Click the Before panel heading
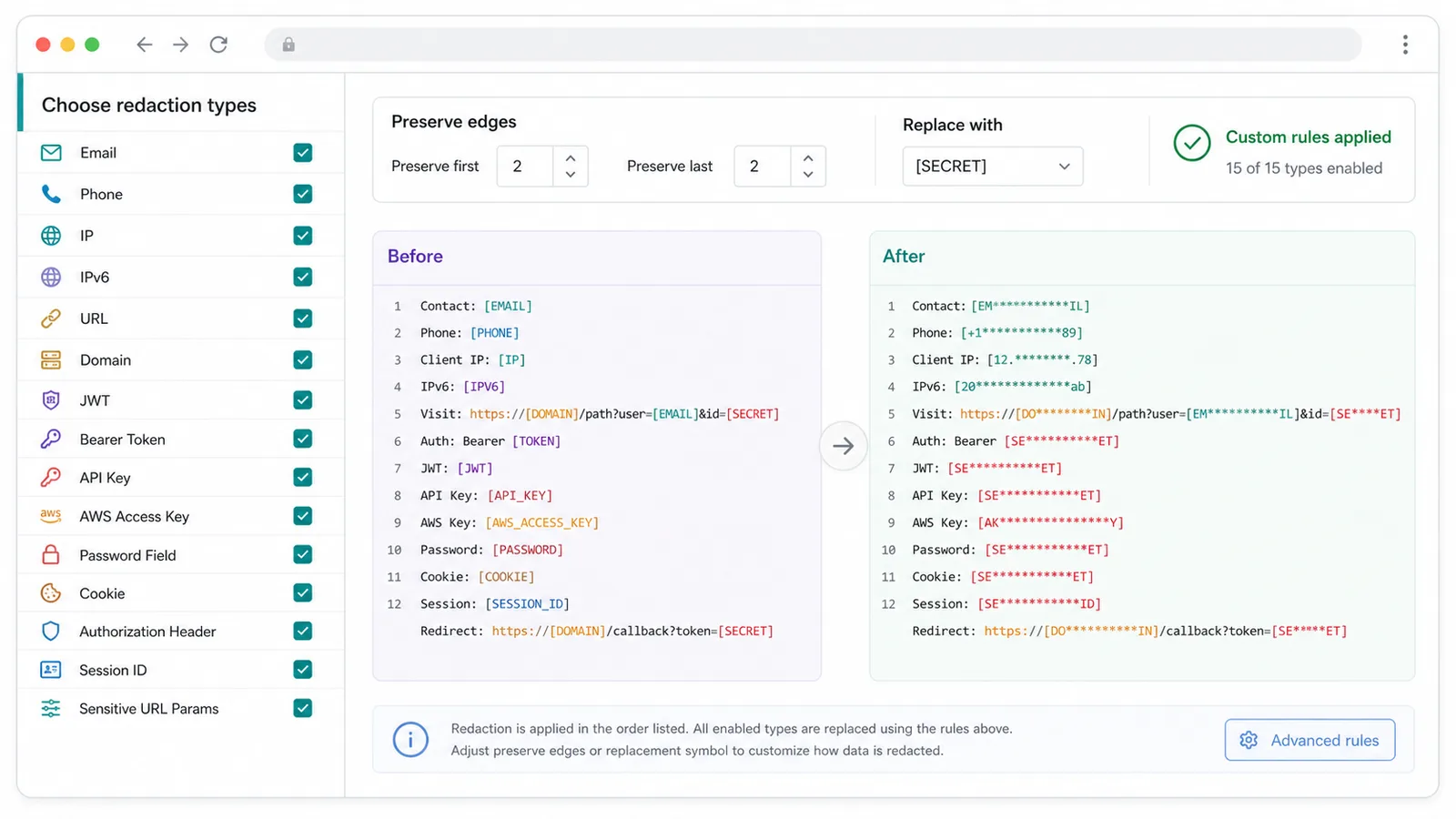 (415, 257)
